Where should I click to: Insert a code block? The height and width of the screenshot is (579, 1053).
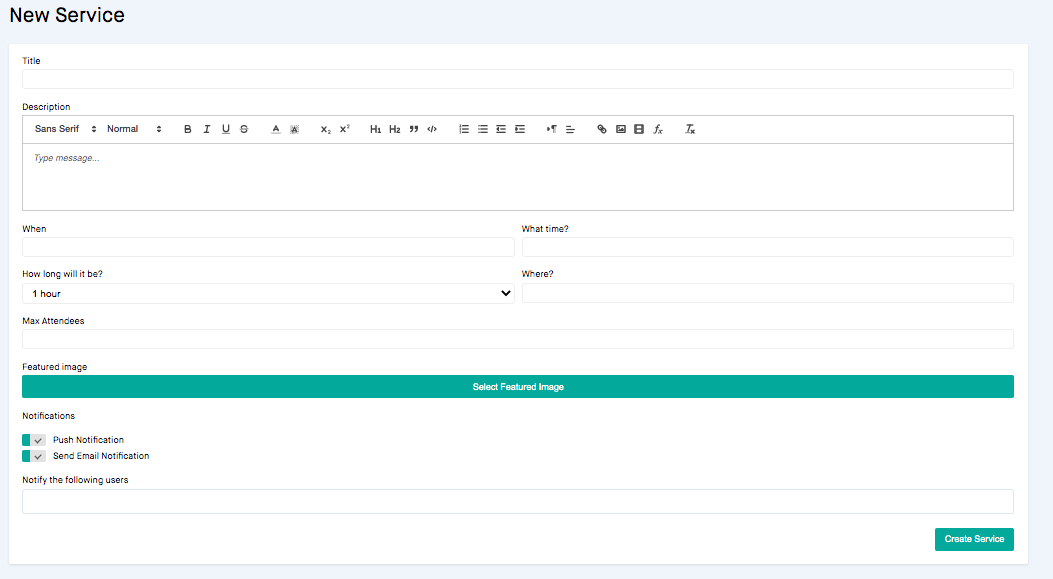pos(431,129)
